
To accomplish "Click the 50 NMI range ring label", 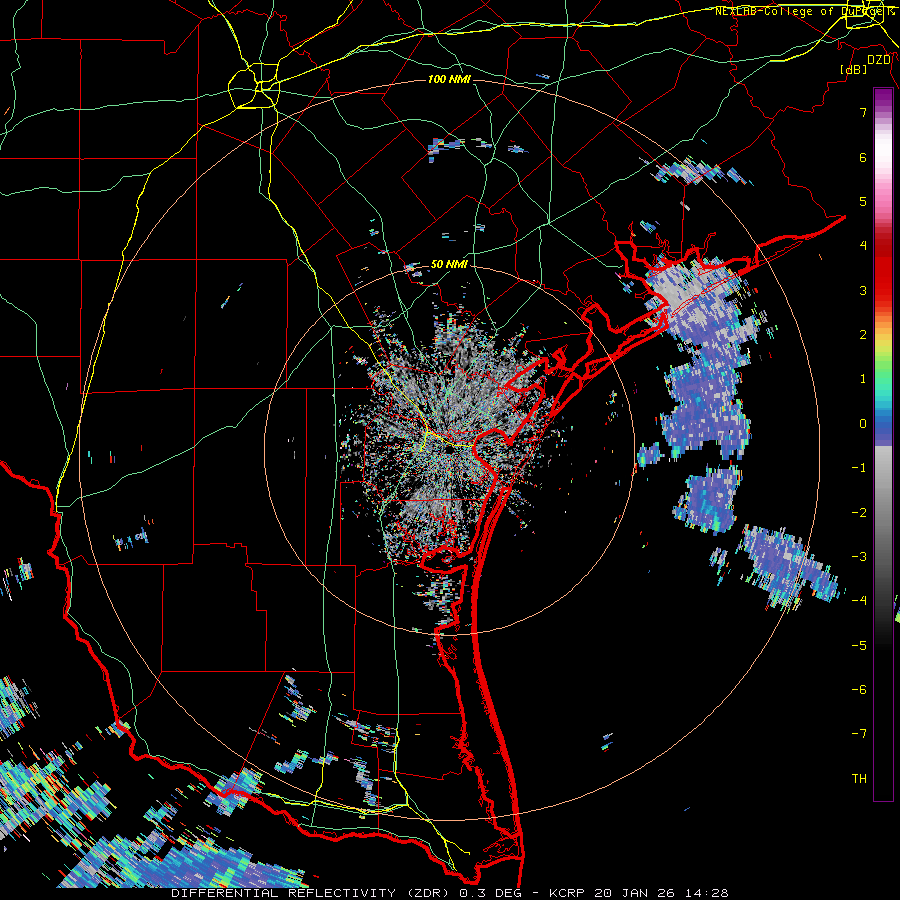I will point(449,264).
